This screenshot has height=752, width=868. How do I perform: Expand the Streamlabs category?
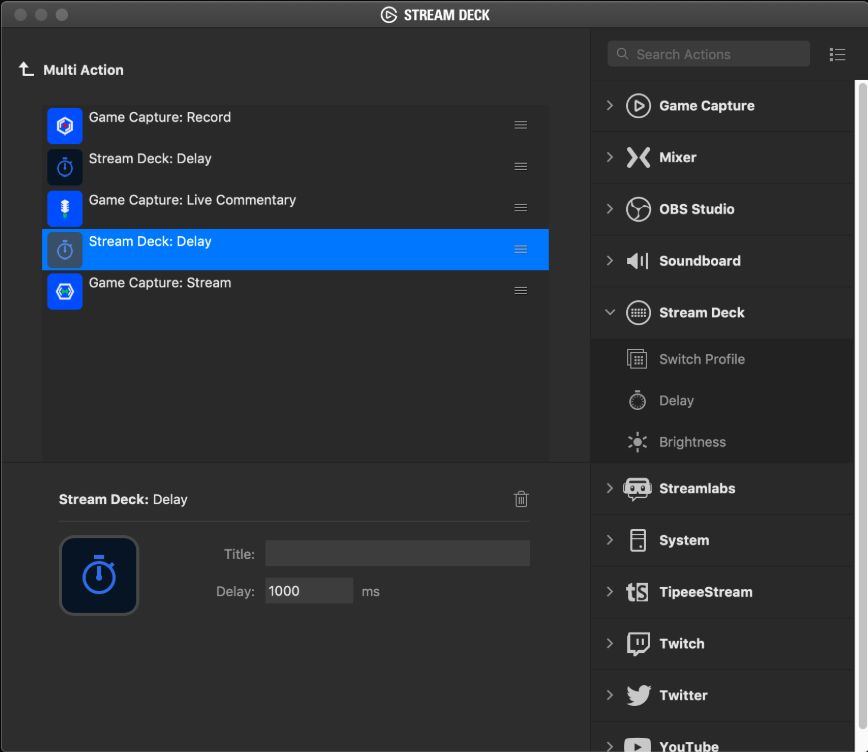tap(609, 488)
